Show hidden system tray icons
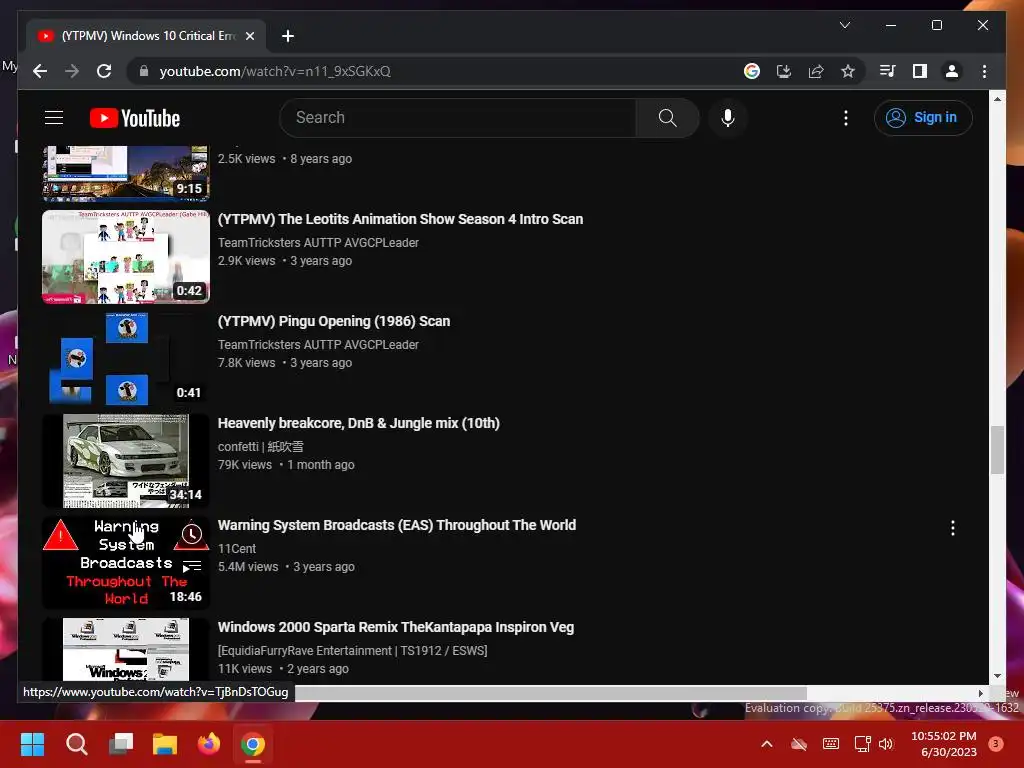This screenshot has height=768, width=1024. [x=767, y=744]
